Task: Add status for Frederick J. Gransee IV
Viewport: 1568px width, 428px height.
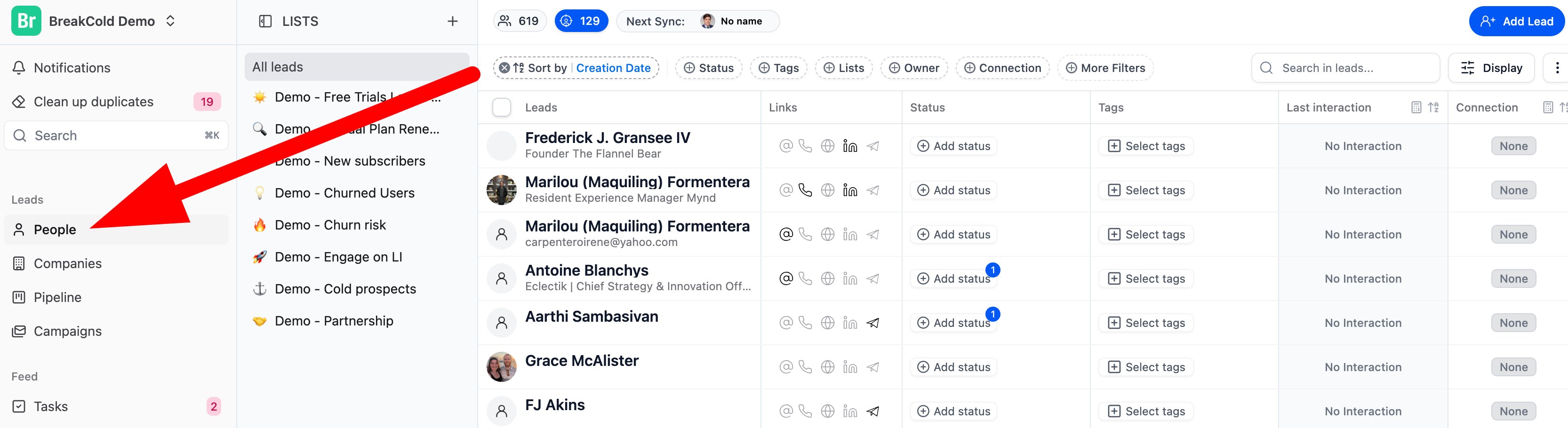Action: [953, 146]
